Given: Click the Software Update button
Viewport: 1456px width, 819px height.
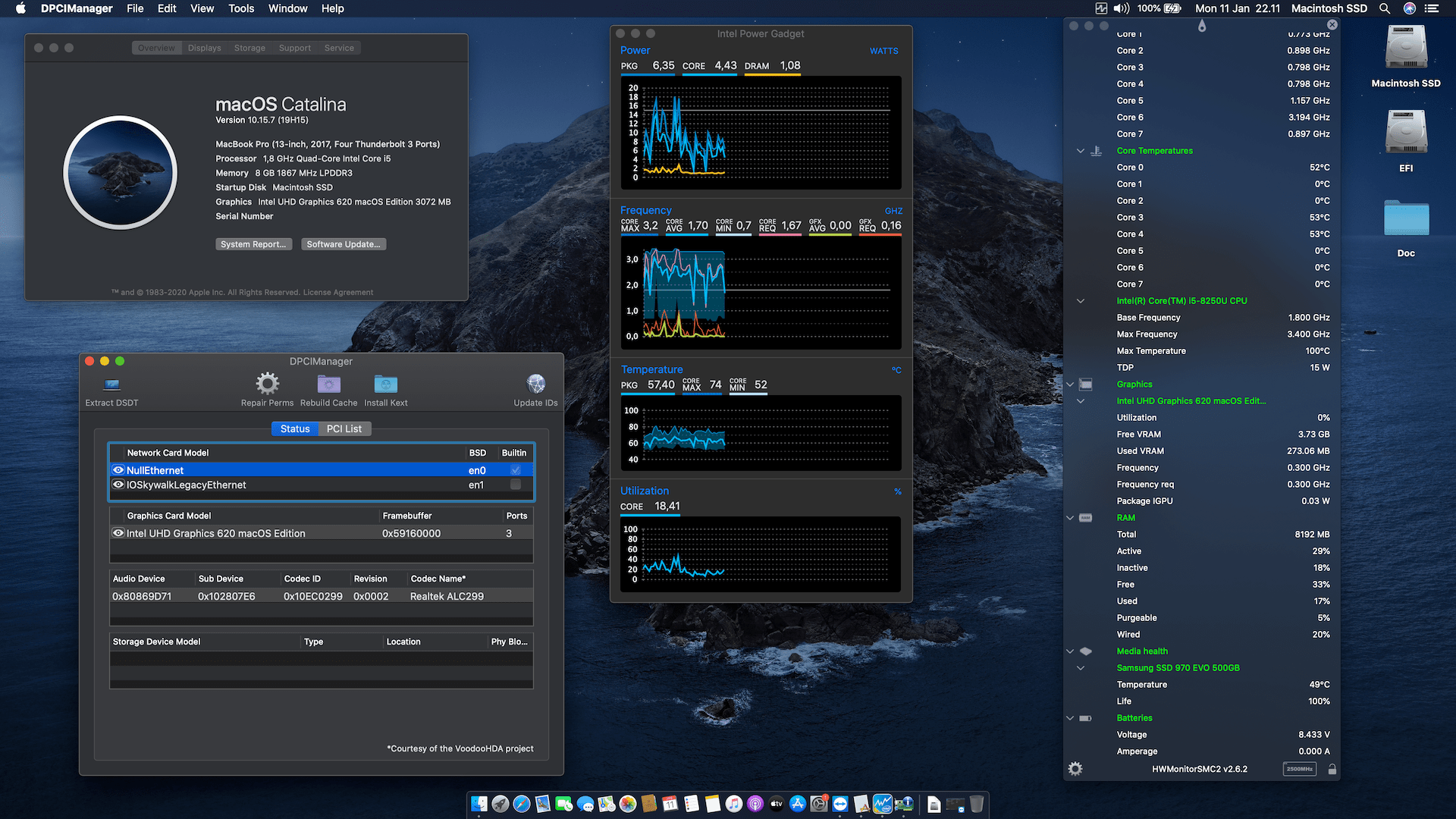Looking at the screenshot, I should pos(344,243).
